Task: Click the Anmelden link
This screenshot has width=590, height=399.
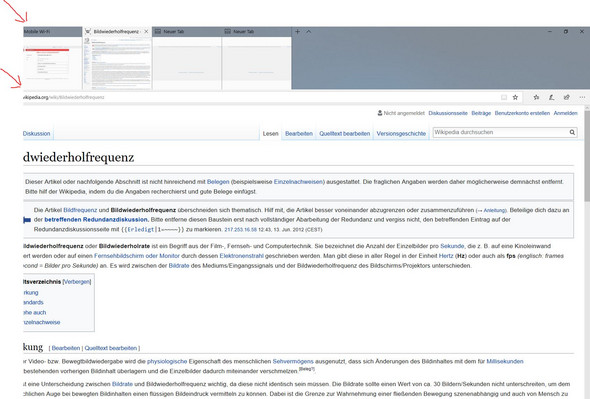Action: (565, 113)
